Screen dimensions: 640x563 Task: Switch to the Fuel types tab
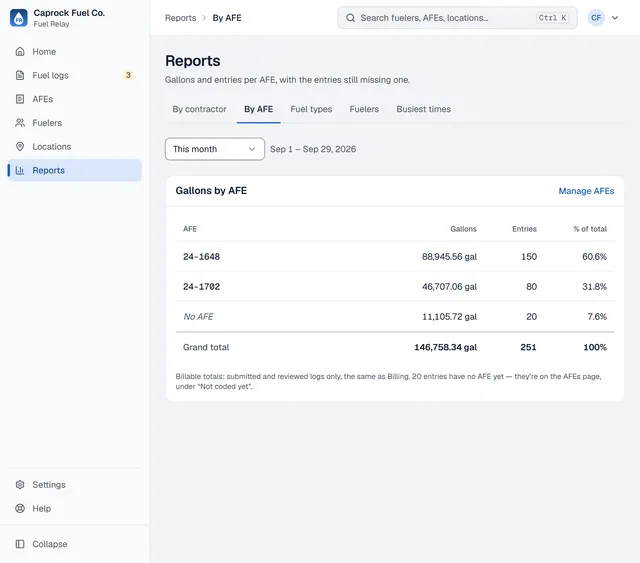click(x=311, y=109)
